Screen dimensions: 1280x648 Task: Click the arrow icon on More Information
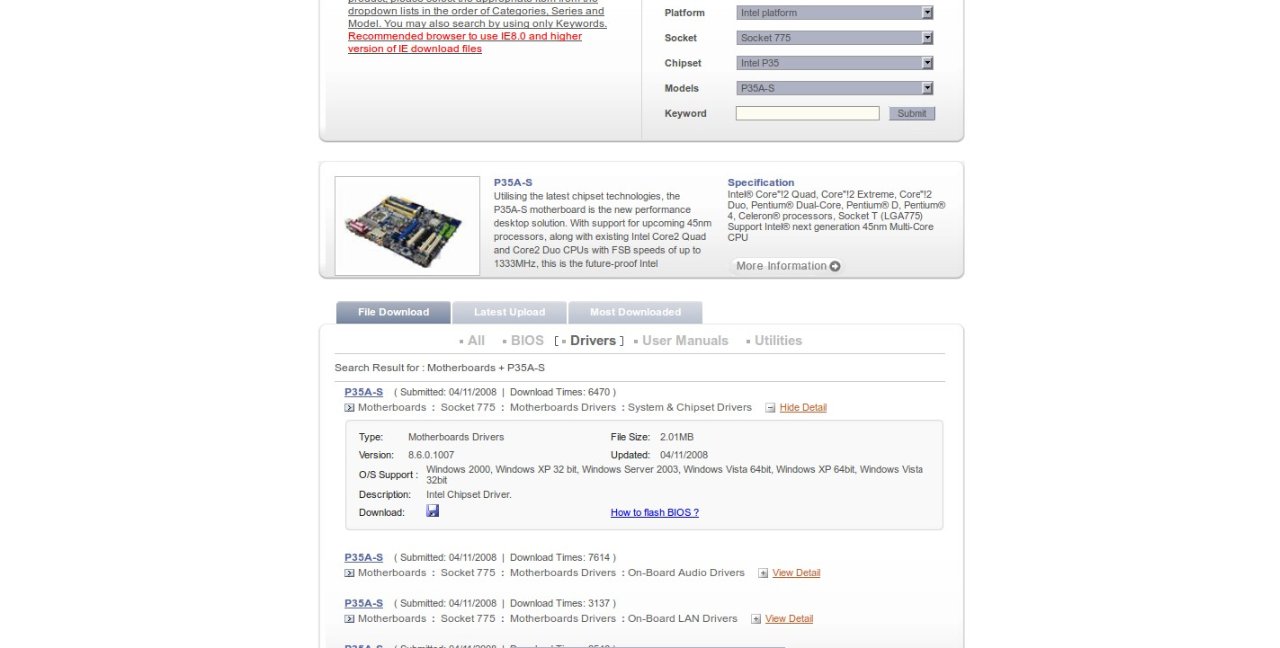click(x=835, y=266)
